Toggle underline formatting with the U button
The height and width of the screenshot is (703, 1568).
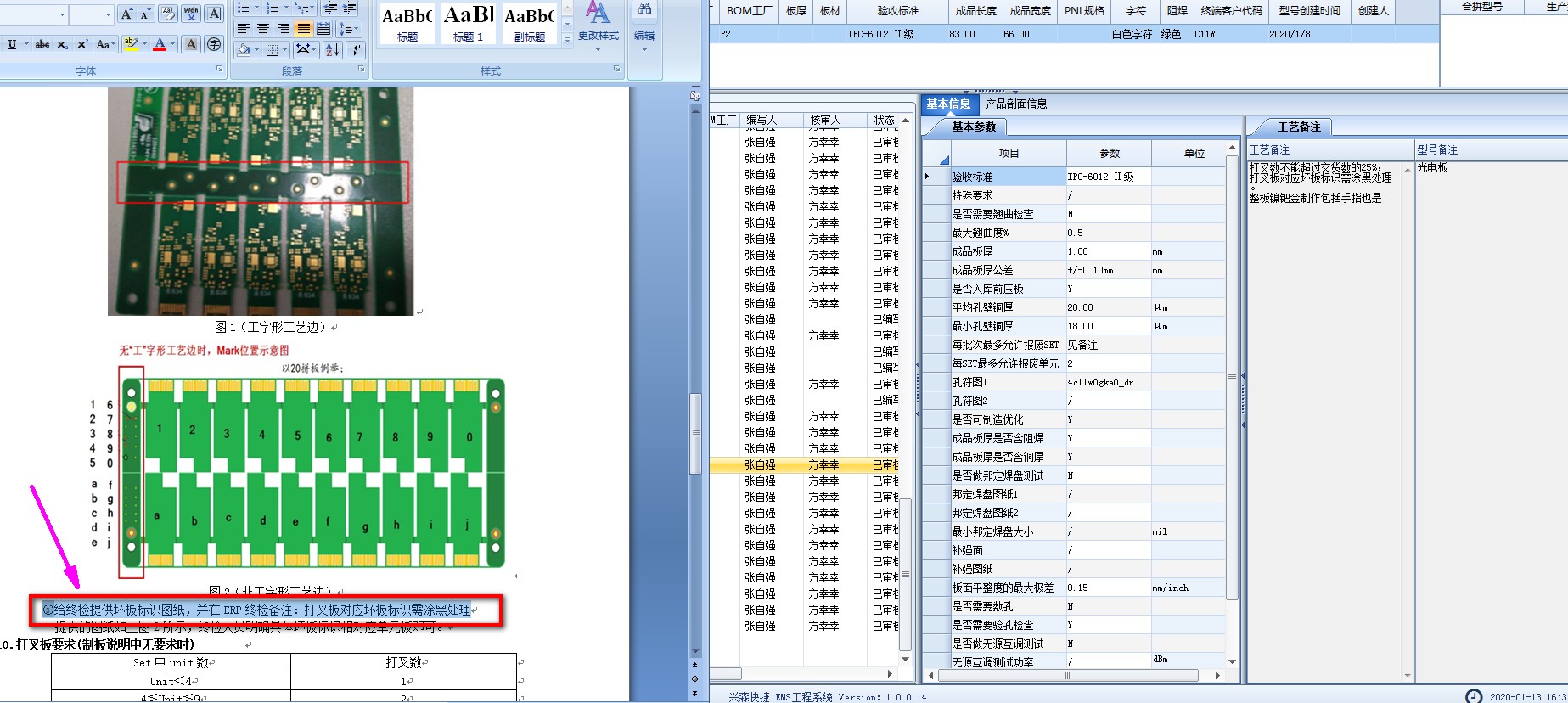pos(12,44)
